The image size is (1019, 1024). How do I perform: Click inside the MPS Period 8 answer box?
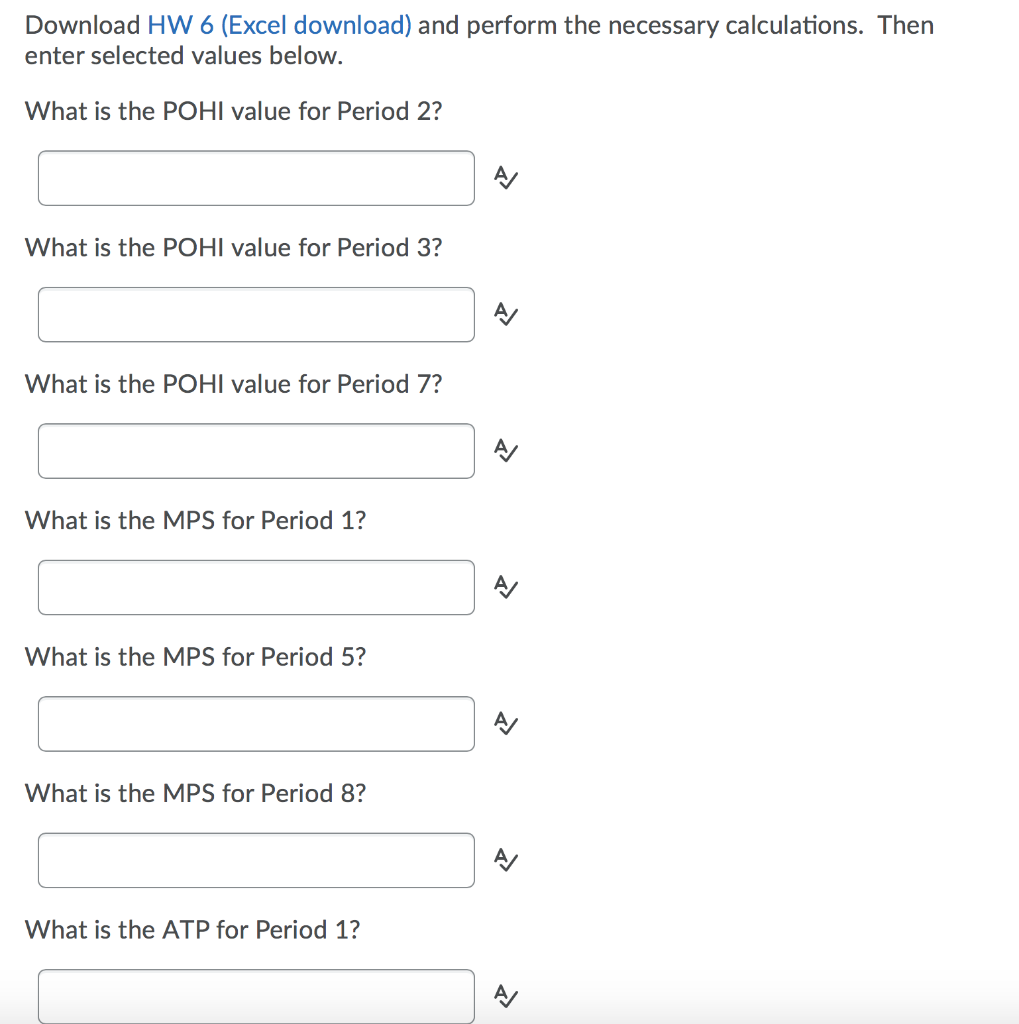[256, 860]
